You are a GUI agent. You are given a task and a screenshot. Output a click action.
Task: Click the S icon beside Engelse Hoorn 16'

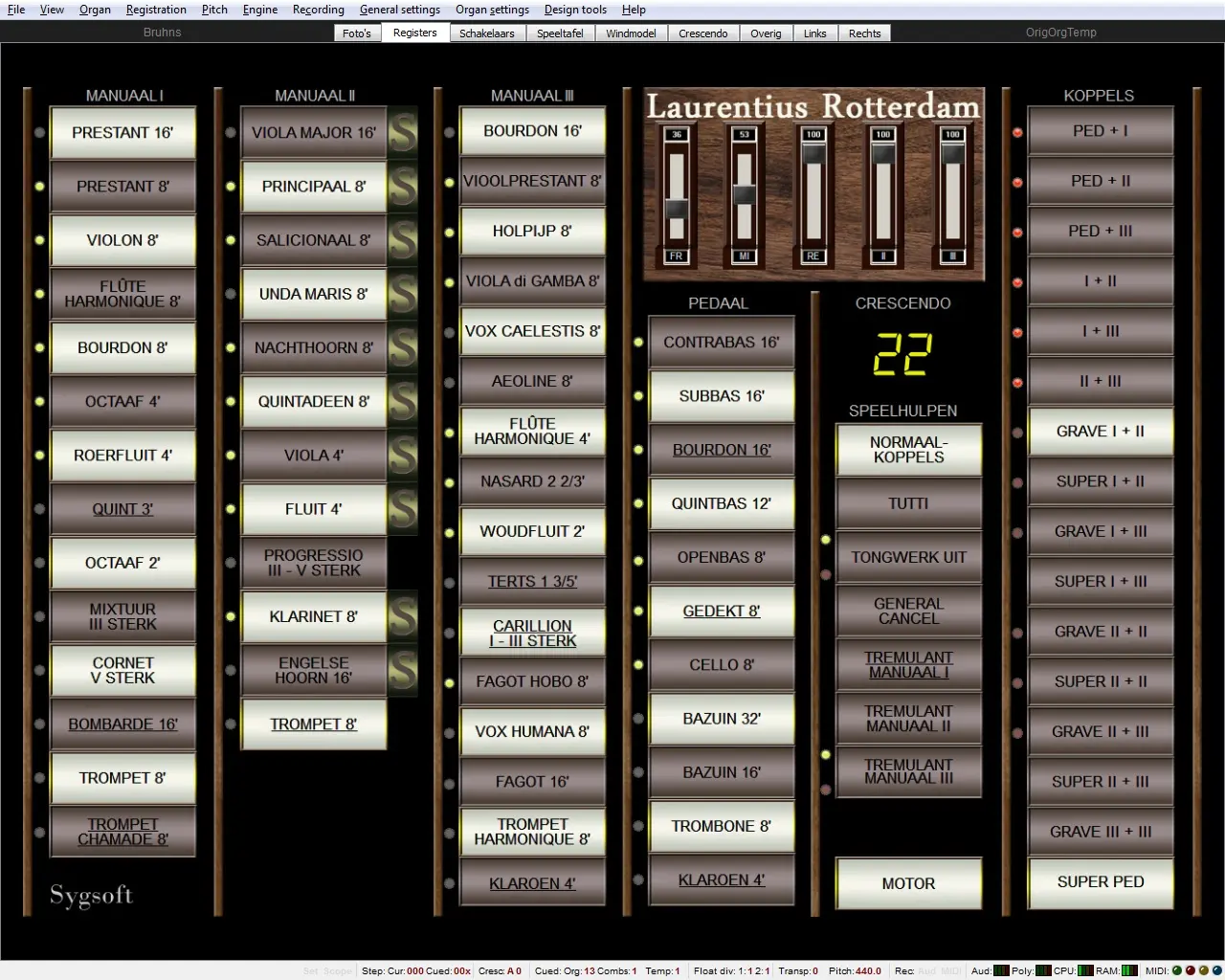pos(403,670)
